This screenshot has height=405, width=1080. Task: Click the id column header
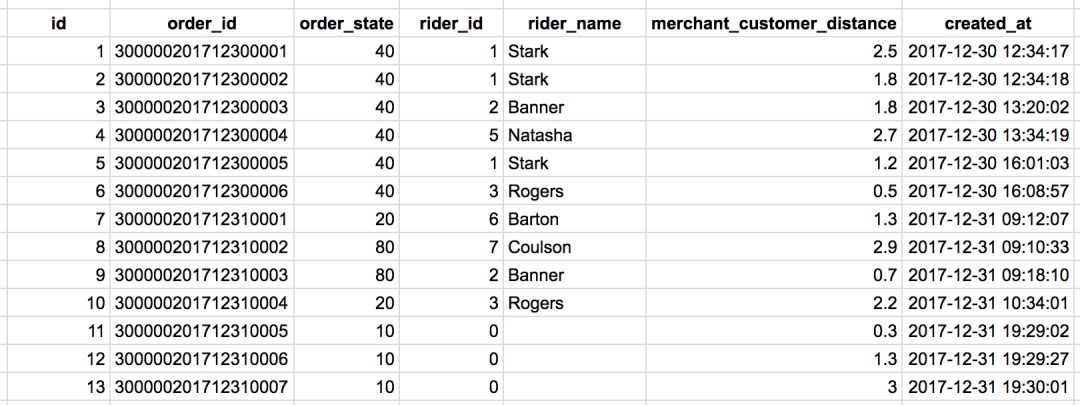point(58,23)
